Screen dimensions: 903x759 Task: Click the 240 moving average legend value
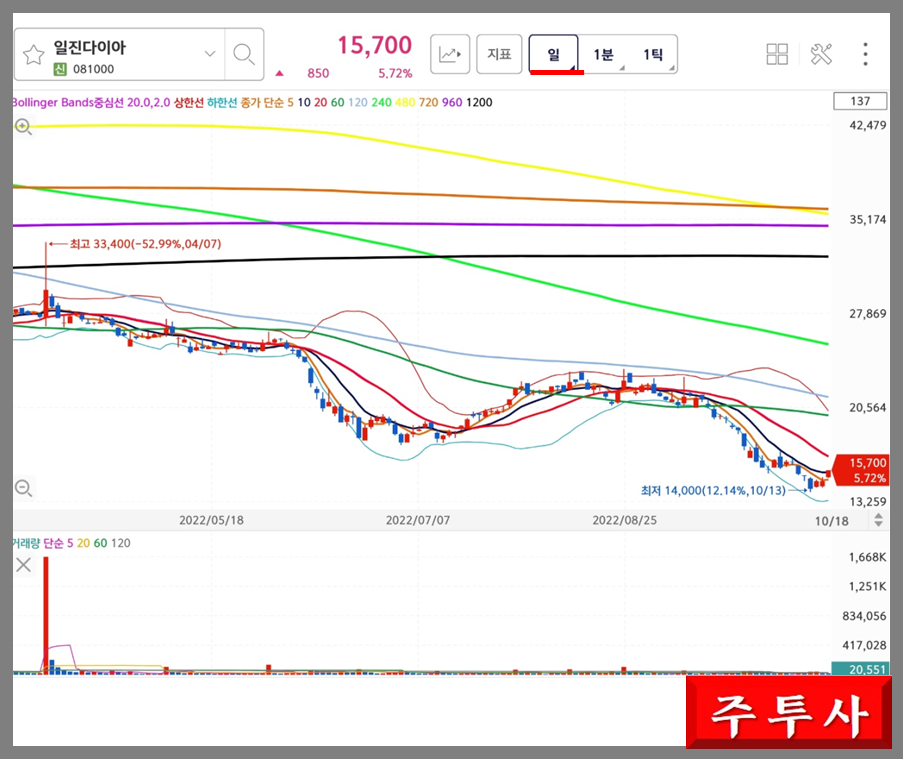tap(381, 103)
